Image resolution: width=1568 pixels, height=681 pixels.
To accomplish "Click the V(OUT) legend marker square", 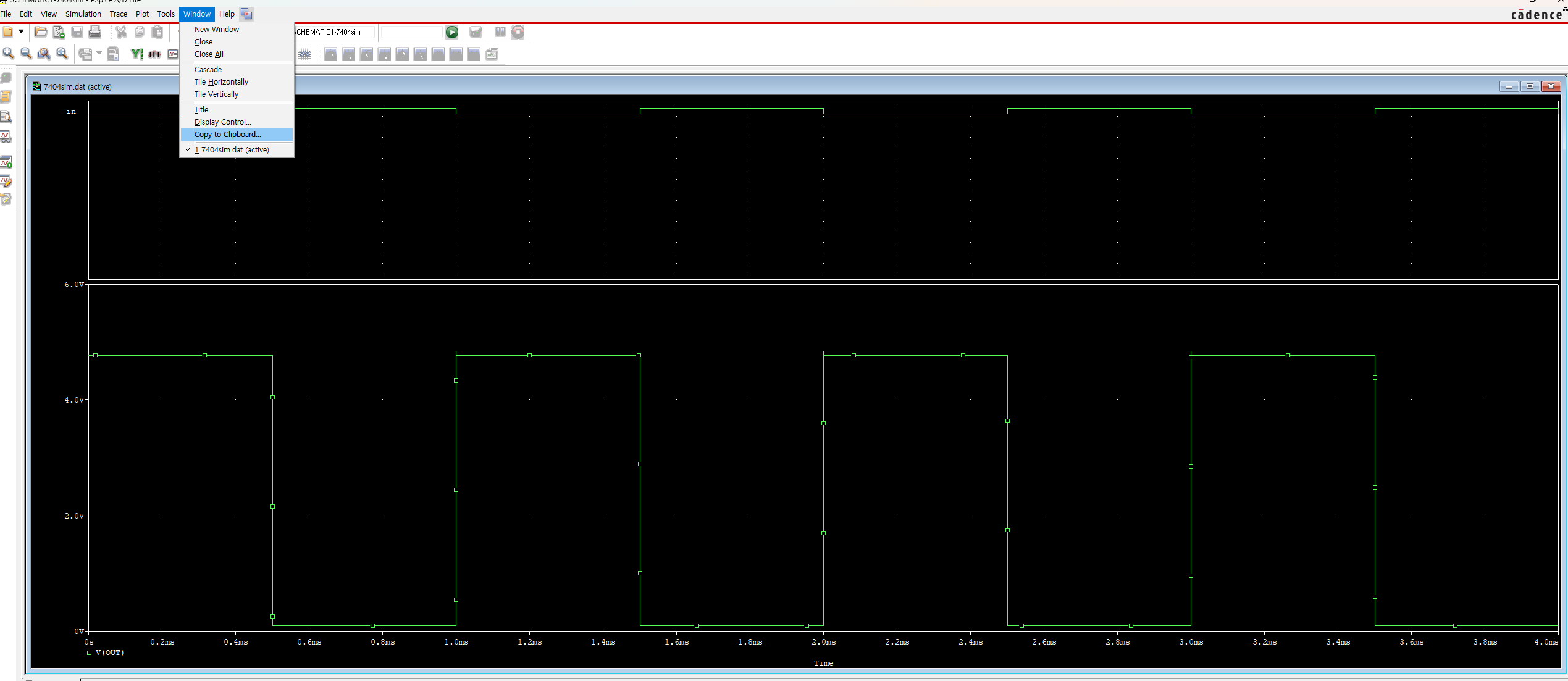I will pos(90,653).
